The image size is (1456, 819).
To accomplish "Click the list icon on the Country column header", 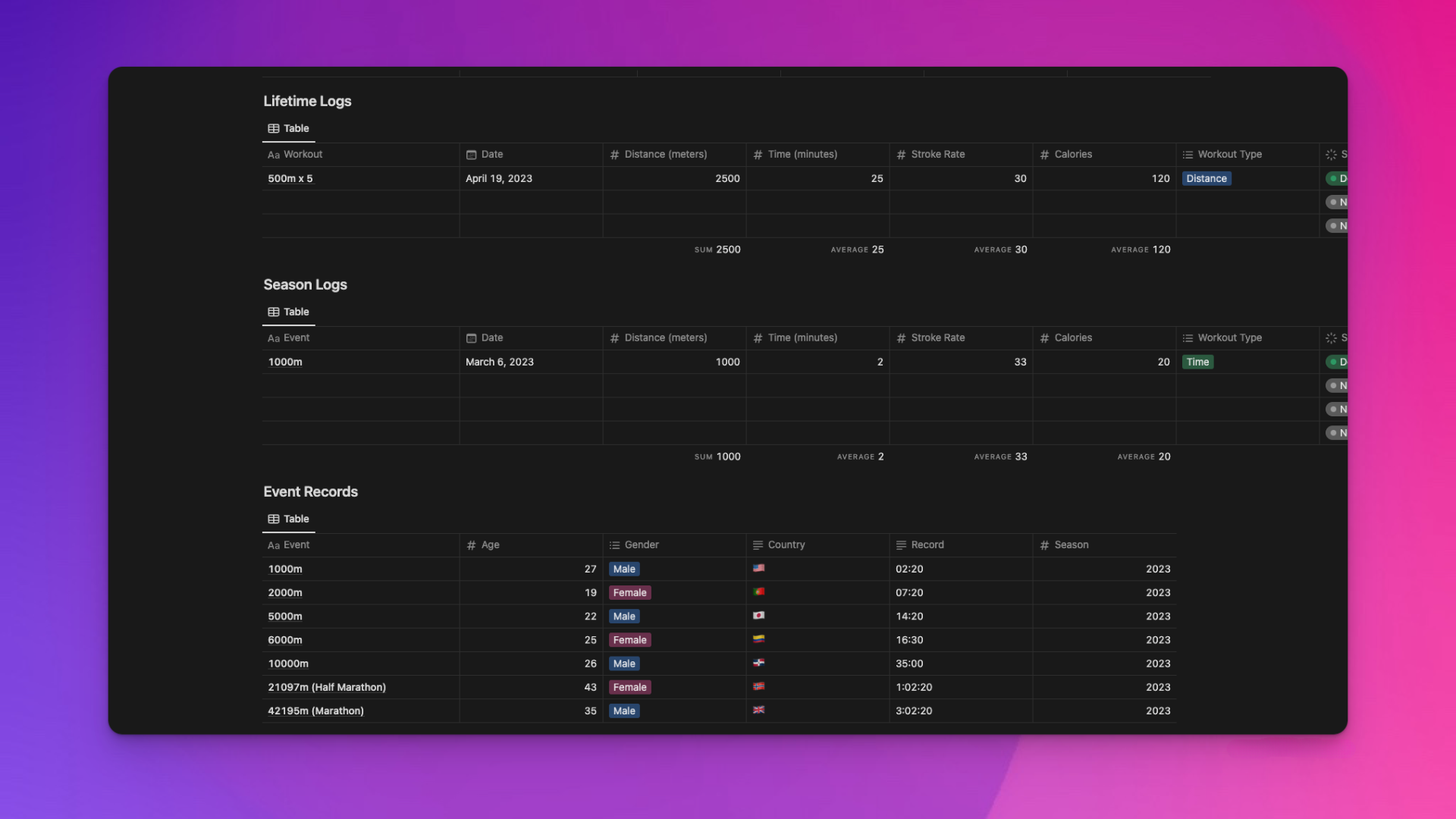I will pos(757,544).
